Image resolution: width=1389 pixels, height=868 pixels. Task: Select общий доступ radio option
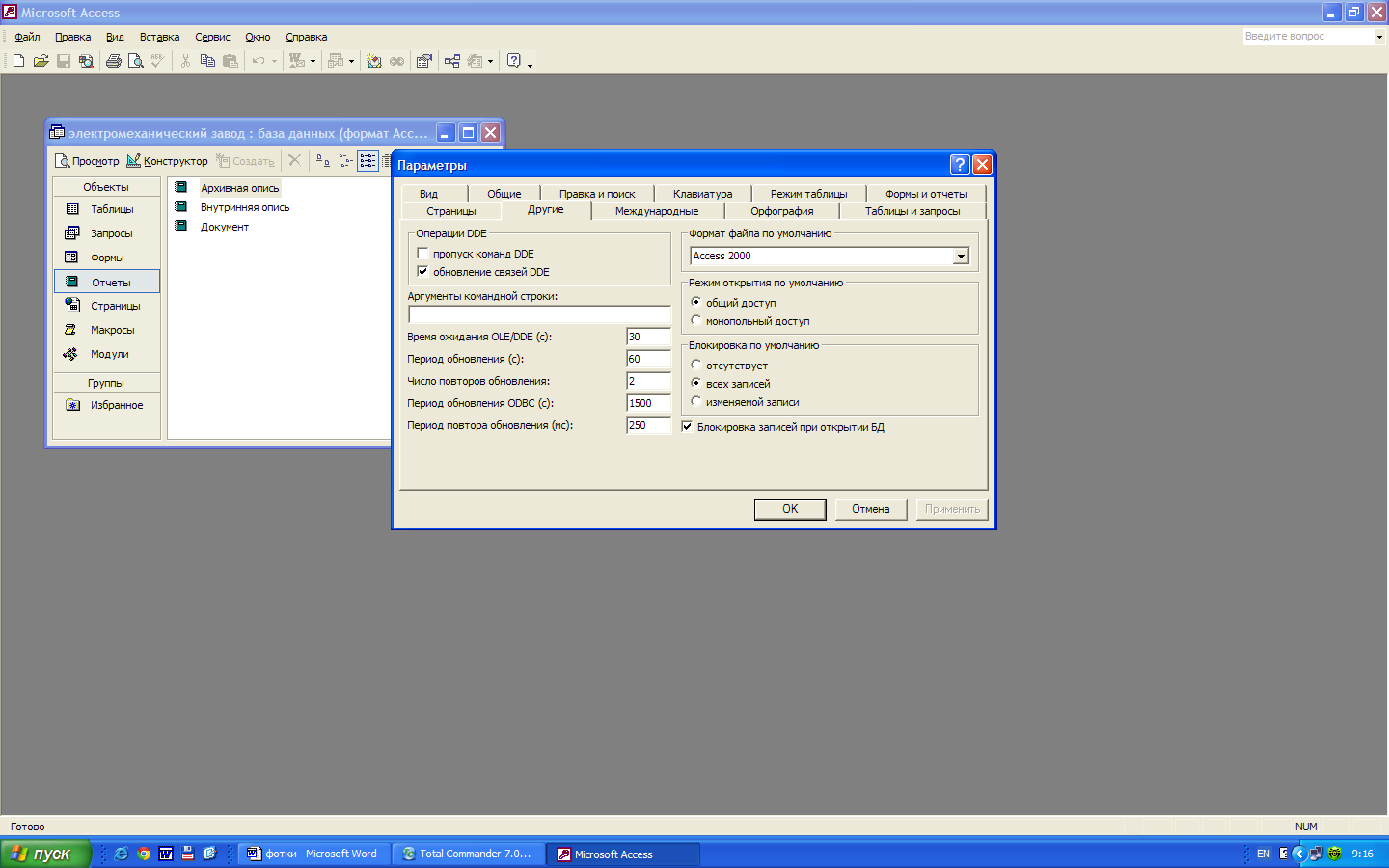[x=696, y=302]
